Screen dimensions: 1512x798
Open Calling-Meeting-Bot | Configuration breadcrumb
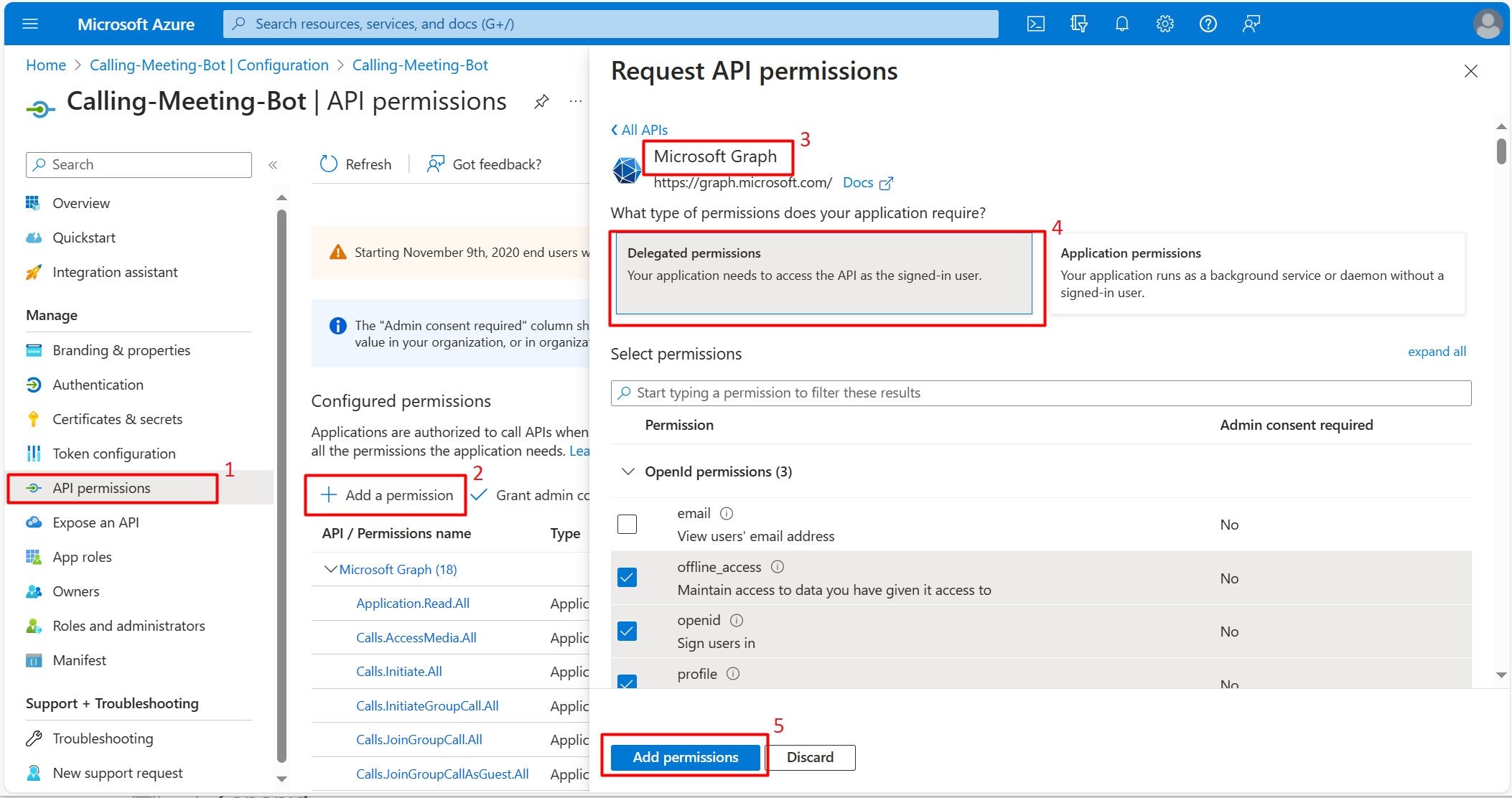point(209,65)
